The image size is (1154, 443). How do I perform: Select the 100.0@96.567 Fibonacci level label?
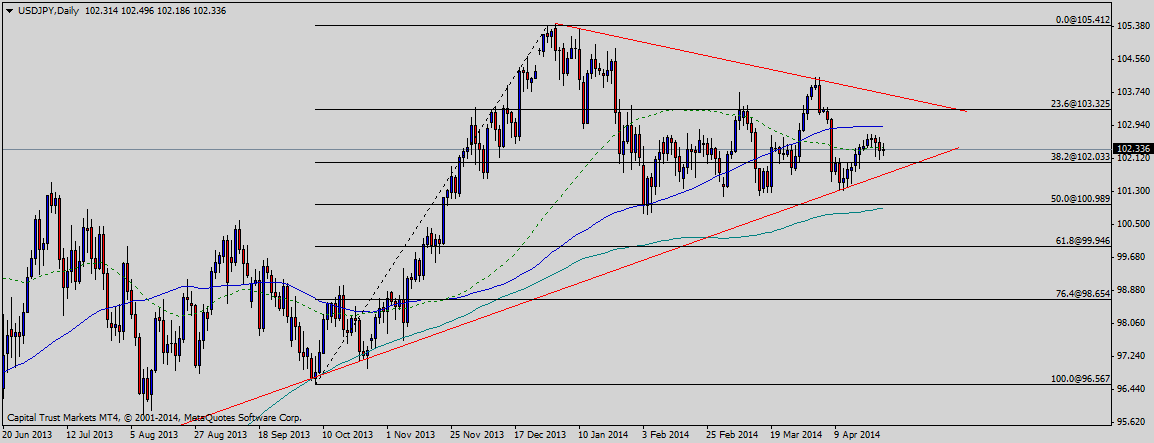click(1079, 378)
